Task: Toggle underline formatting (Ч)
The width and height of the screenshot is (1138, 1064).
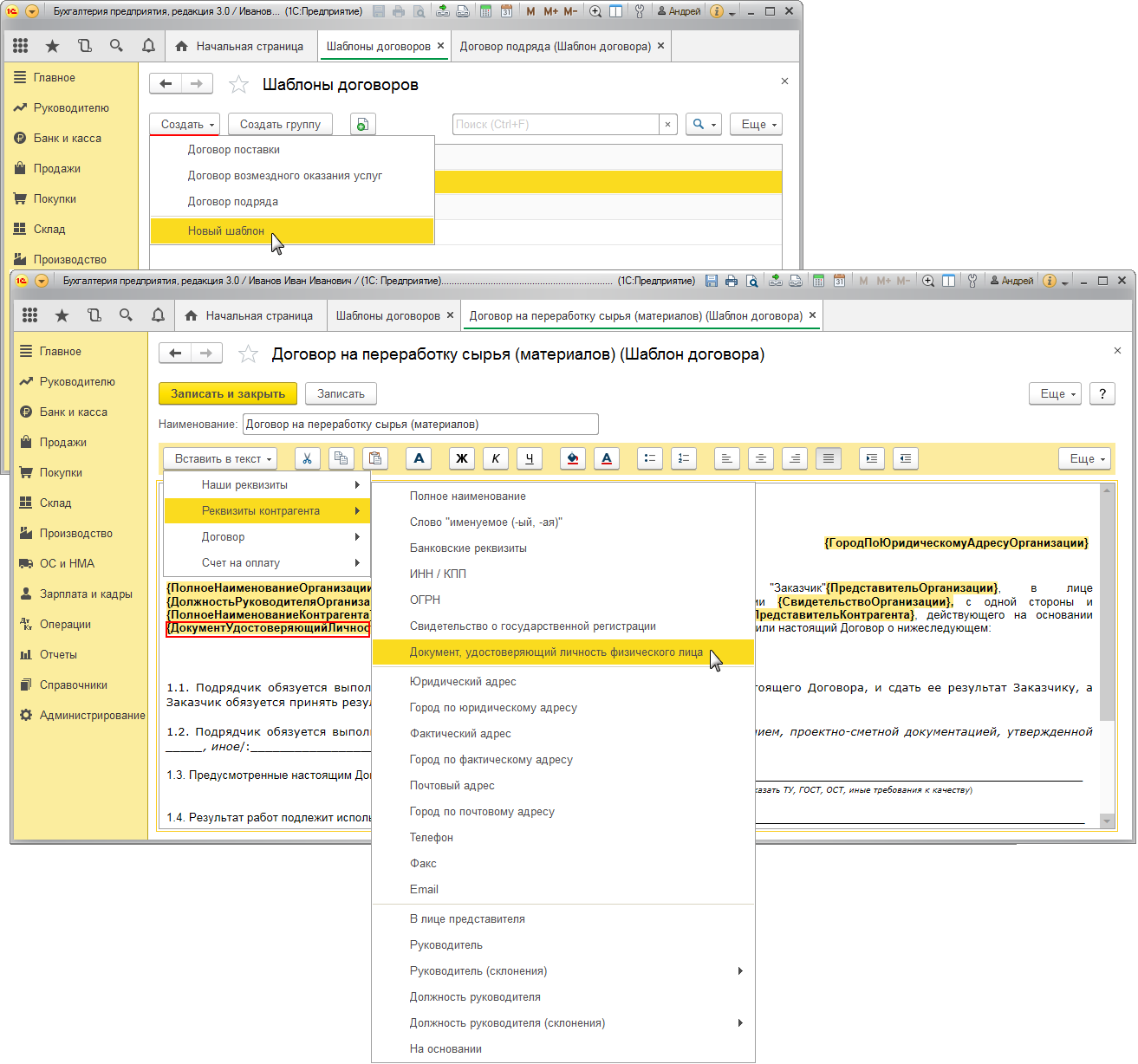Action: pyautogui.click(x=530, y=458)
